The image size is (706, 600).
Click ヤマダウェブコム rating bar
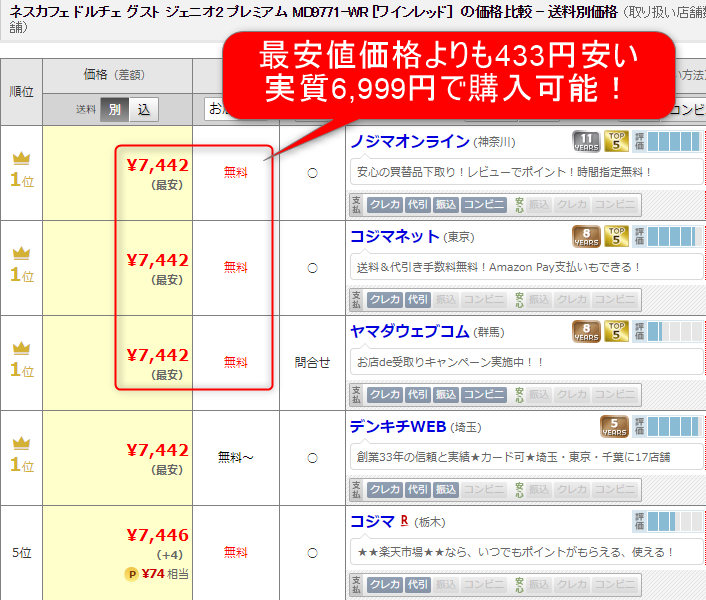[x=668, y=331]
